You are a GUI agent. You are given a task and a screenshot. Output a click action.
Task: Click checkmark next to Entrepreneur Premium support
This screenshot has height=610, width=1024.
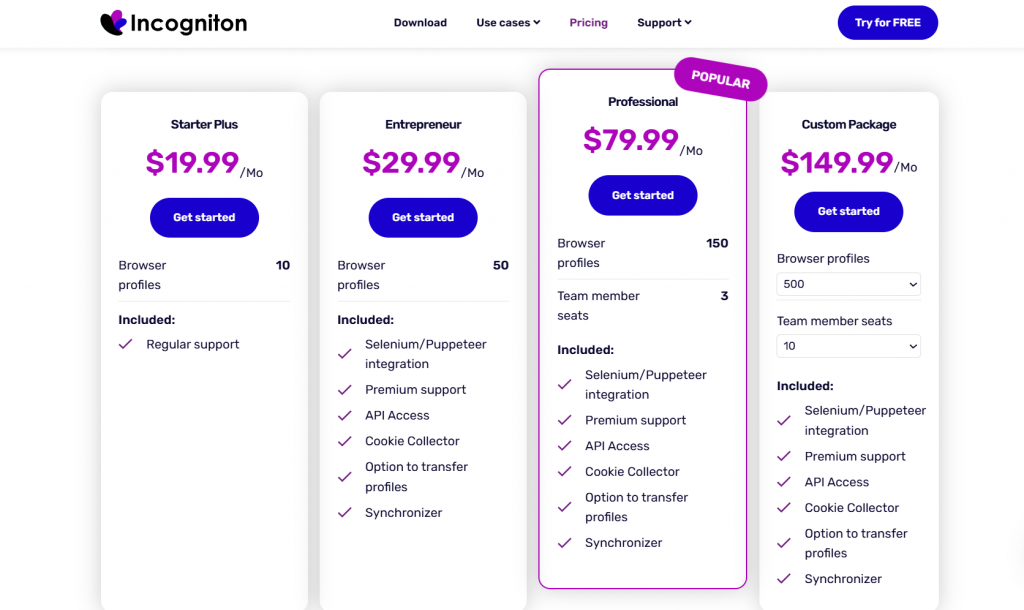345,390
